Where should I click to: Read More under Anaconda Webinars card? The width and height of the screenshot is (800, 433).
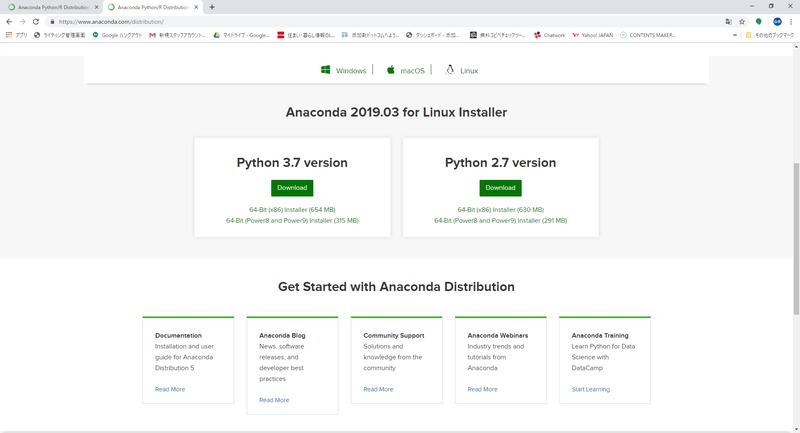tap(482, 389)
